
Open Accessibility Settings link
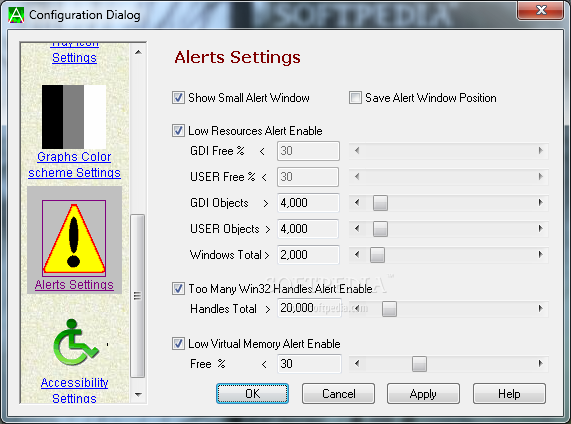point(74,390)
